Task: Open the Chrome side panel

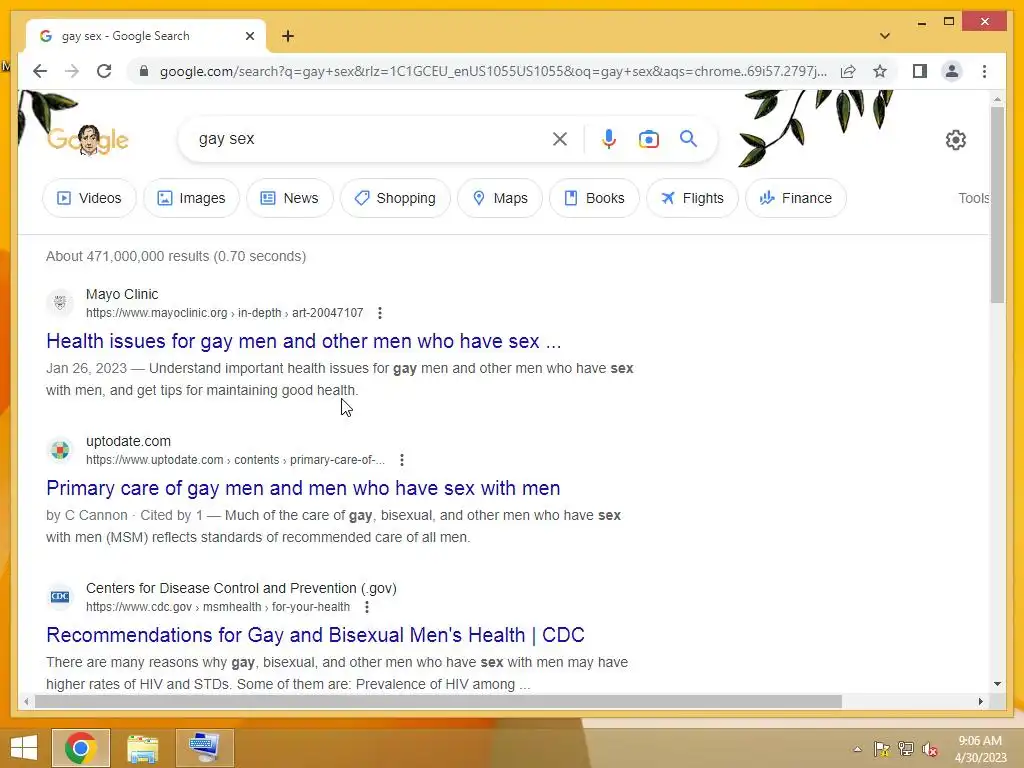Action: [x=920, y=71]
